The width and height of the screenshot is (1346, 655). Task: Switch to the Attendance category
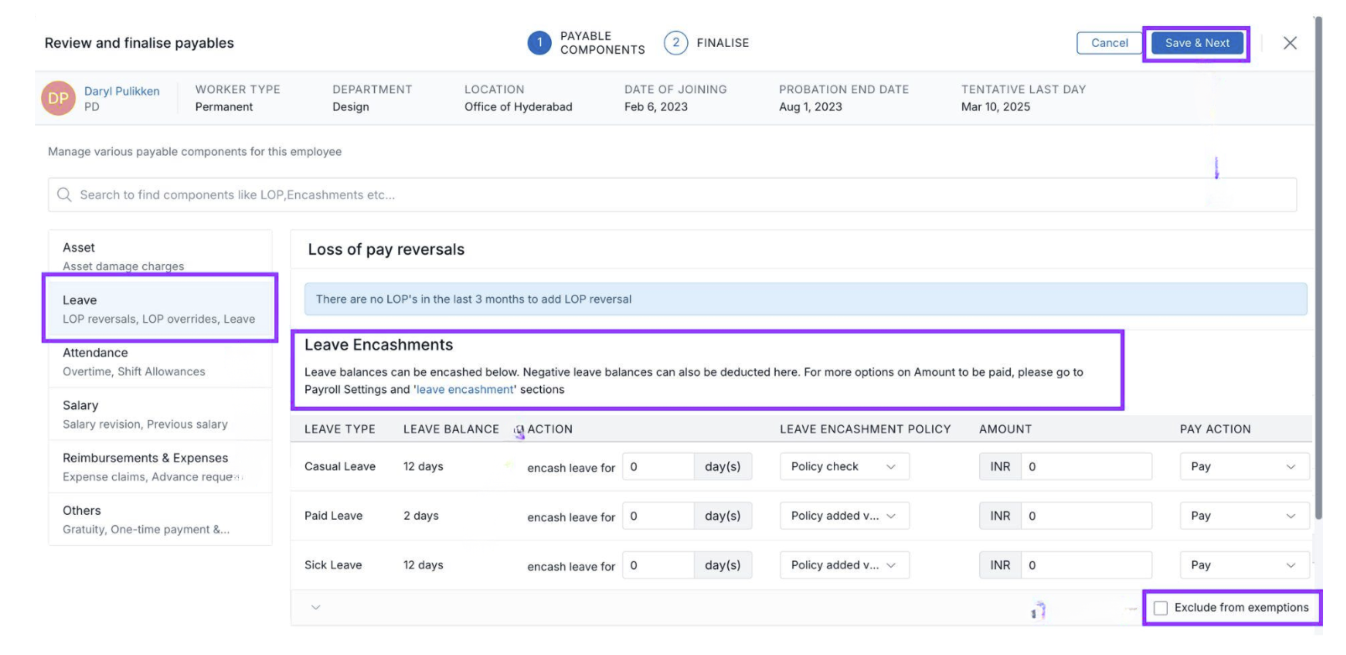tap(159, 361)
